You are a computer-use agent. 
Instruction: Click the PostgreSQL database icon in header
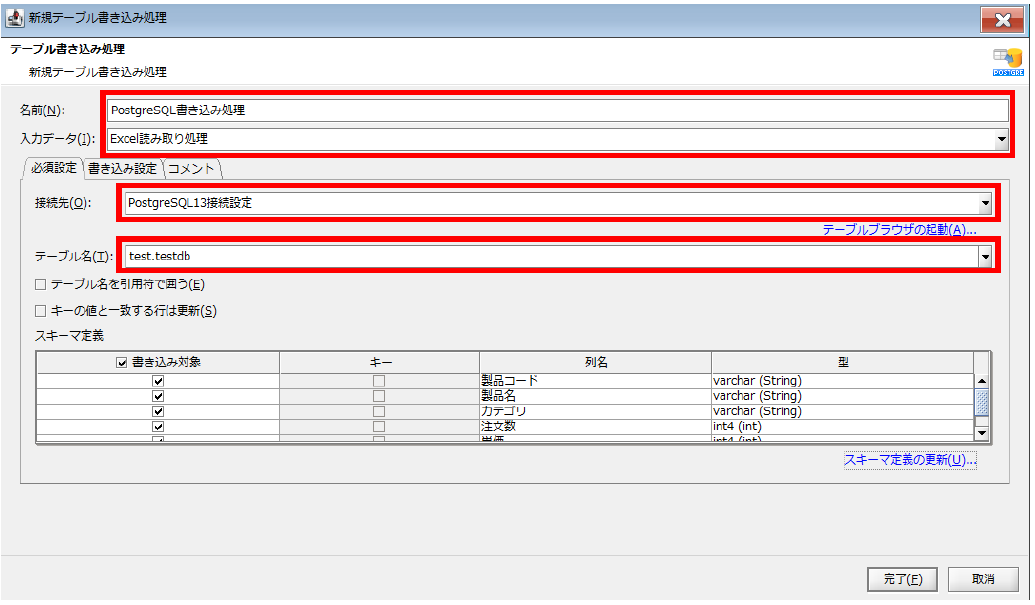(1006, 61)
